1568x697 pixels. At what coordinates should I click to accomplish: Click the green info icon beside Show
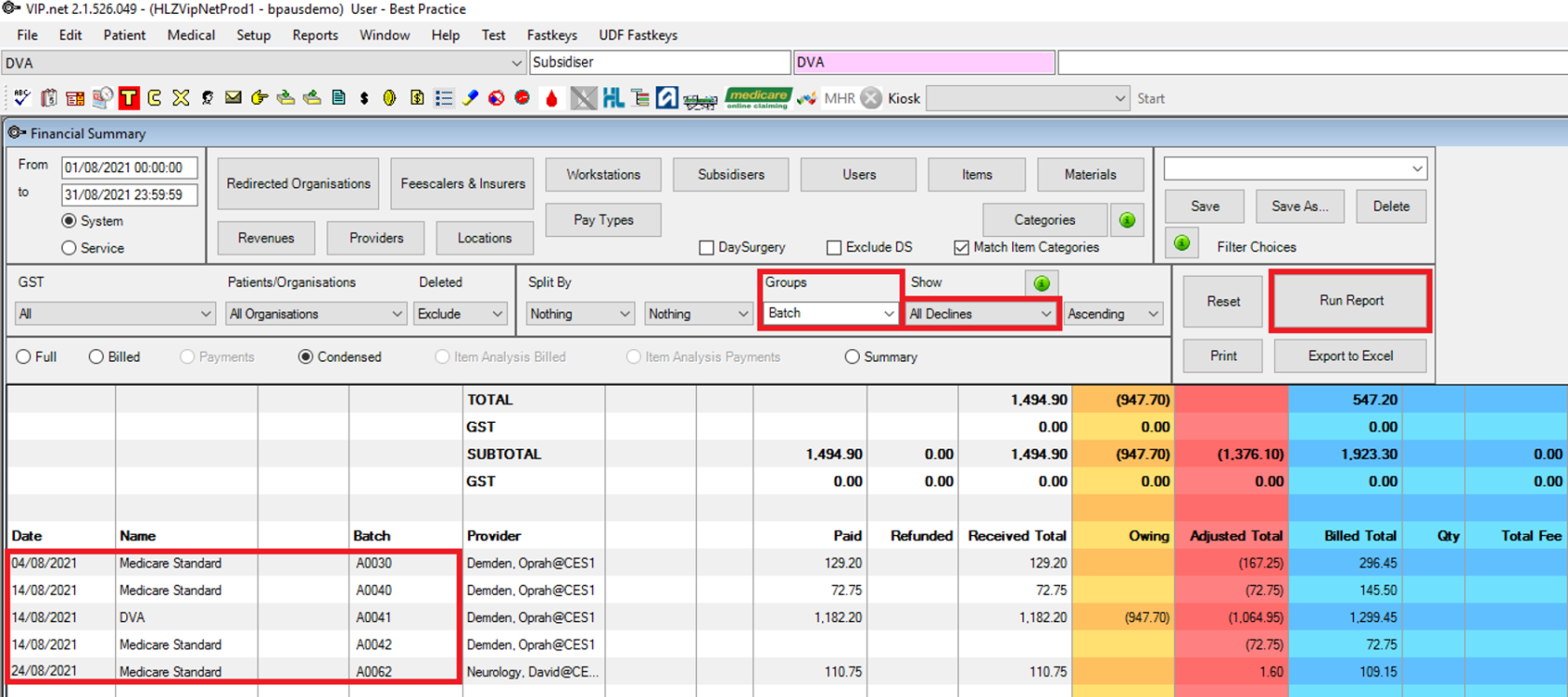(1041, 283)
